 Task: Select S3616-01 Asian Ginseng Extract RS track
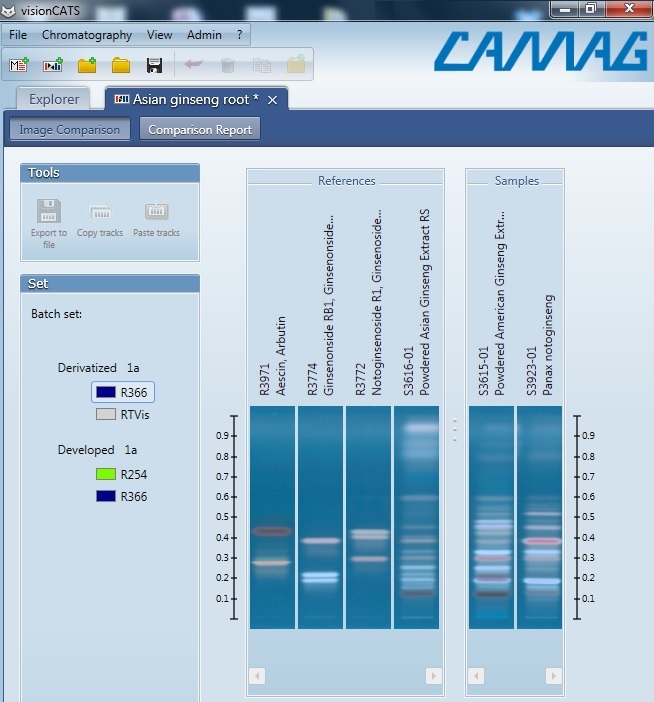pos(416,517)
